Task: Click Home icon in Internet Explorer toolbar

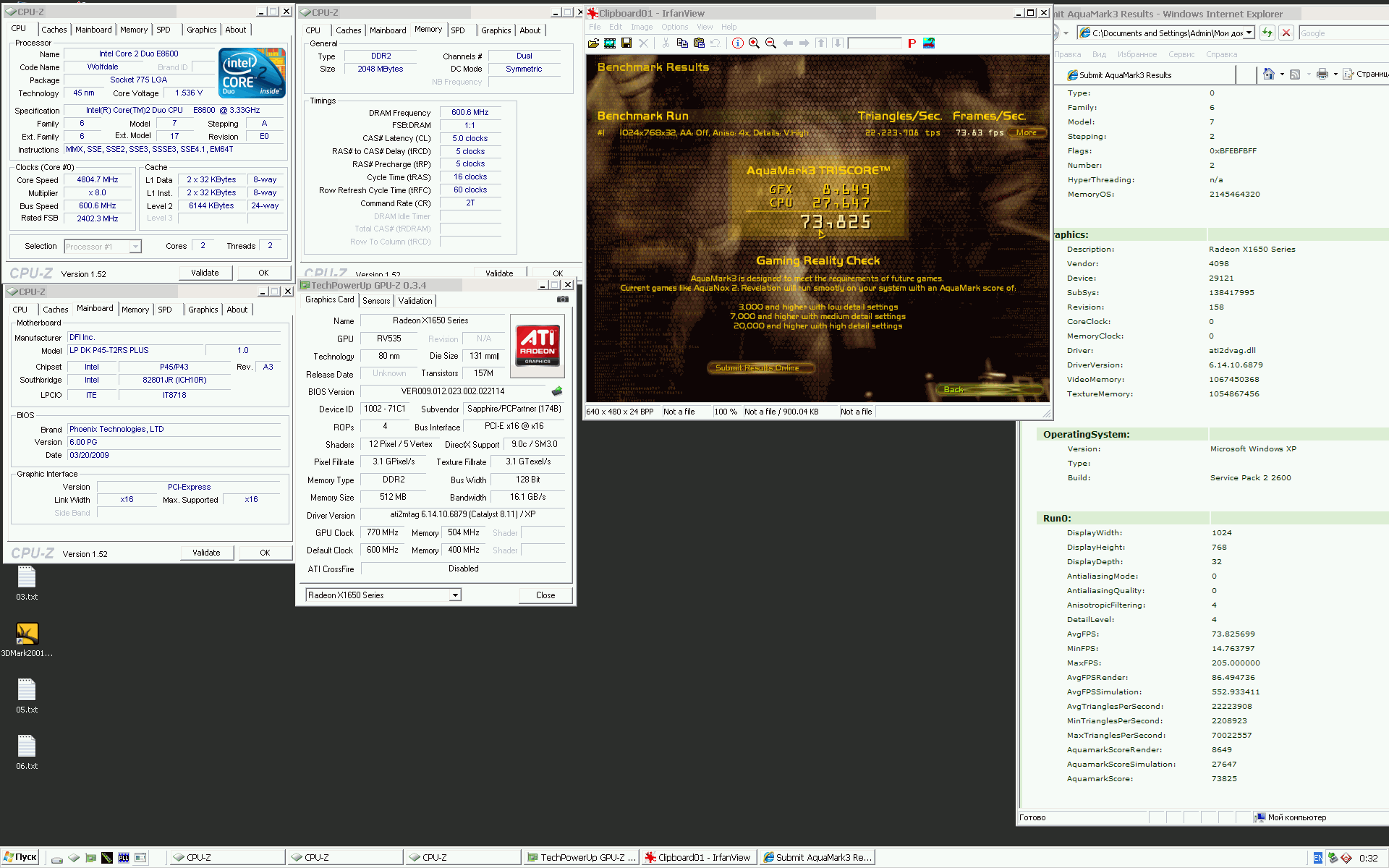Action: pyautogui.click(x=1268, y=74)
